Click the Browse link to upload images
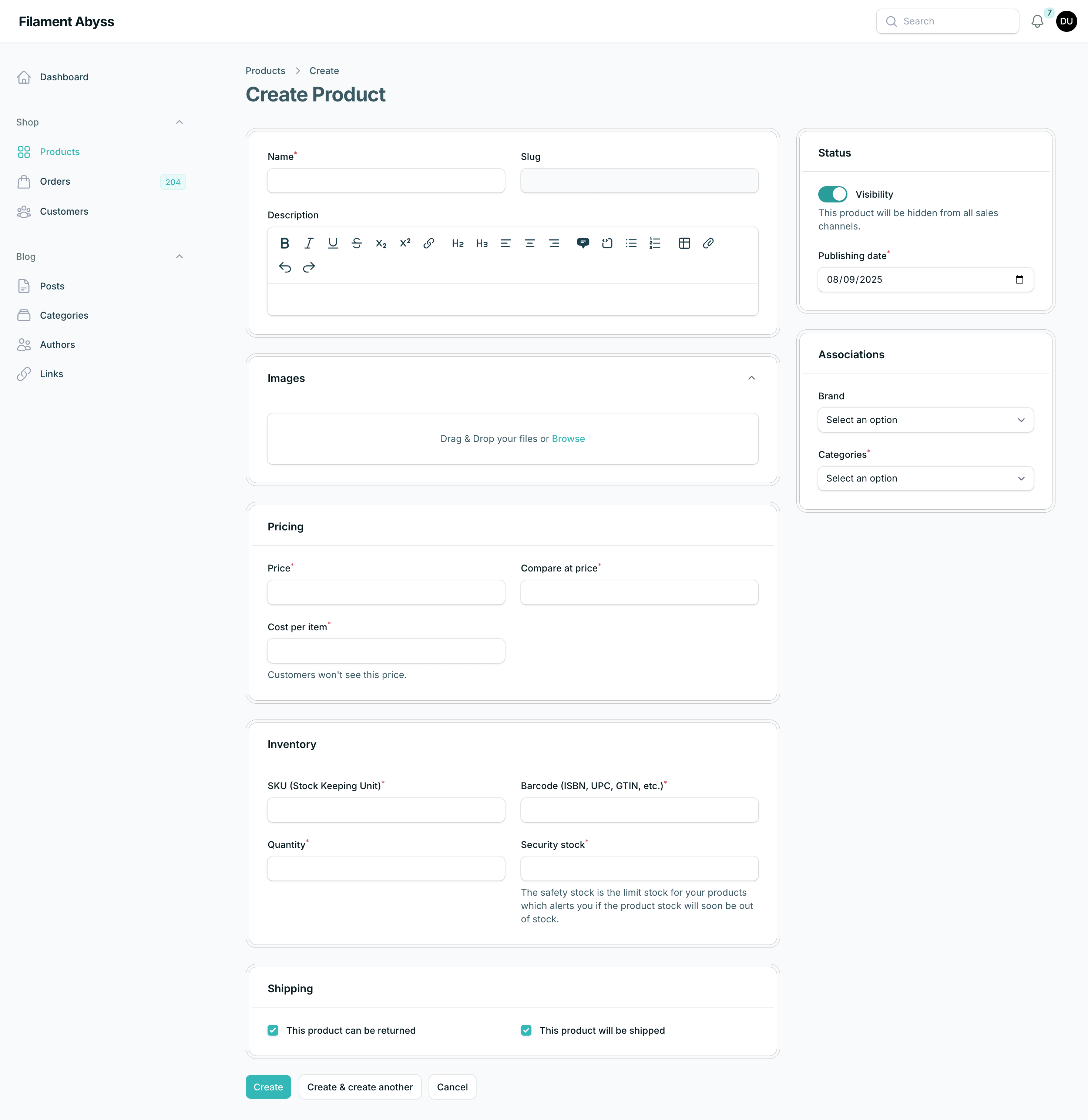This screenshot has width=1088, height=1120. [568, 438]
